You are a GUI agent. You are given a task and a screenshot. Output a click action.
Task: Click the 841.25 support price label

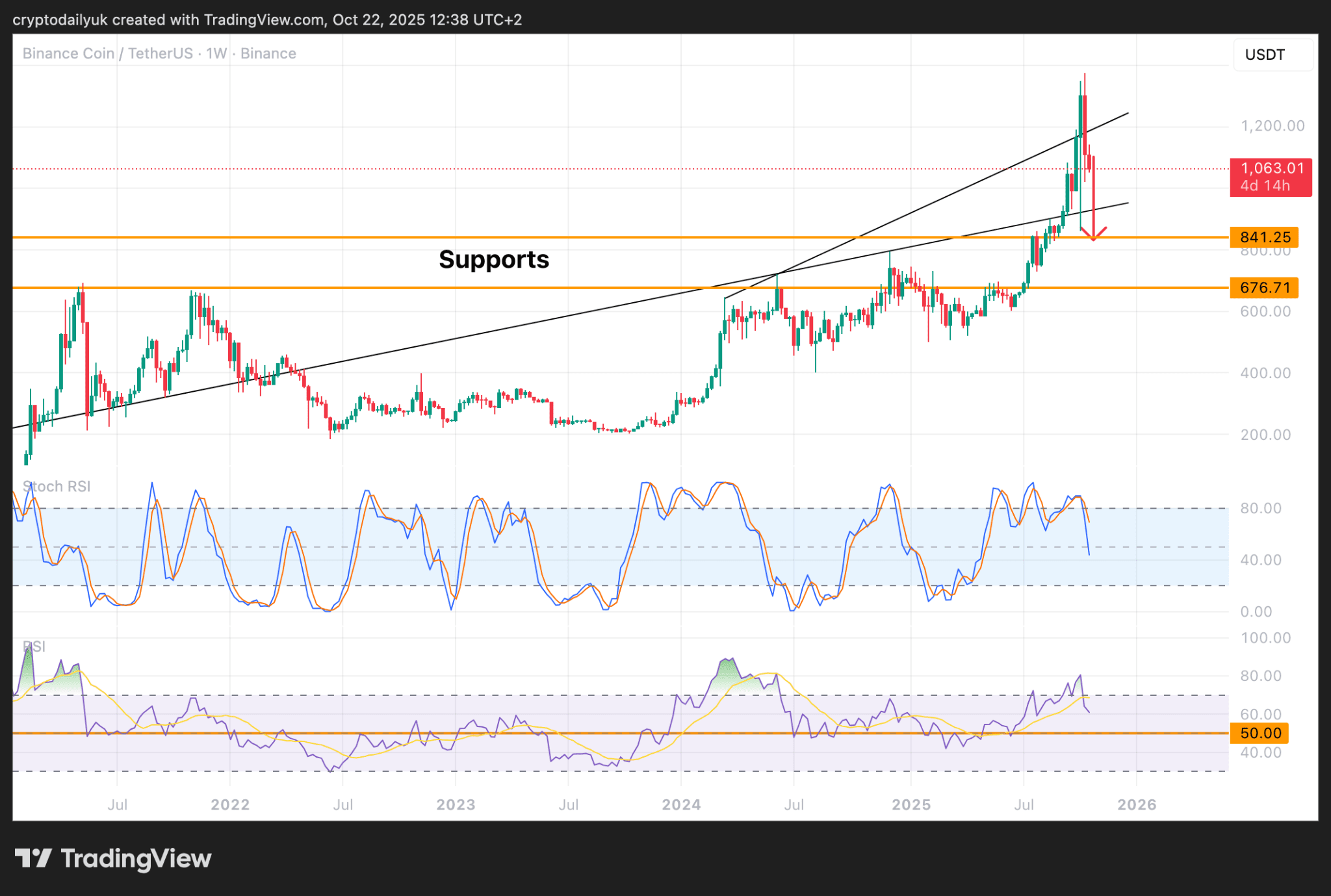(1264, 237)
